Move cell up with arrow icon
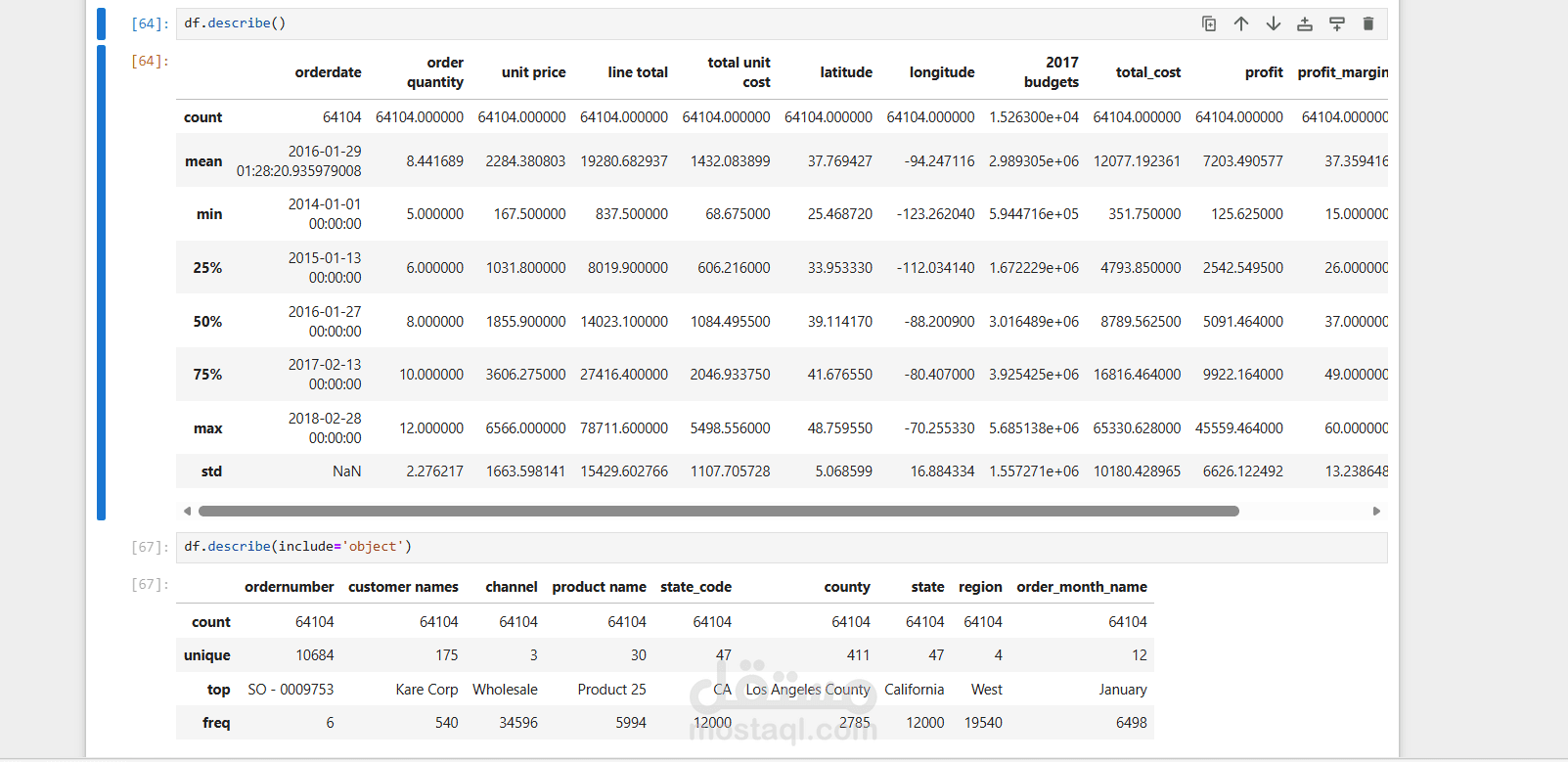 1241,23
